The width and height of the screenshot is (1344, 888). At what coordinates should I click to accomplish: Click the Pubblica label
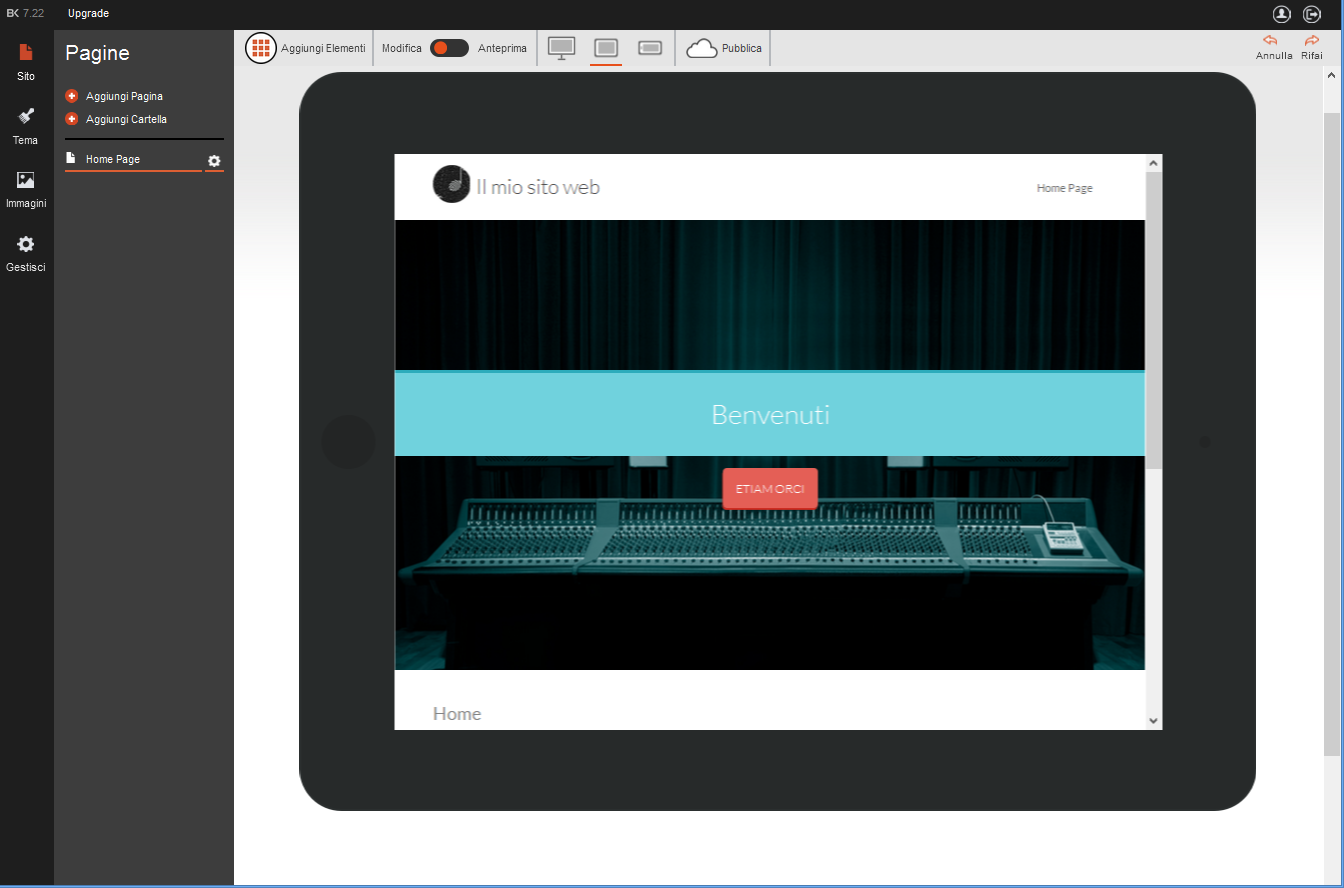pos(742,48)
